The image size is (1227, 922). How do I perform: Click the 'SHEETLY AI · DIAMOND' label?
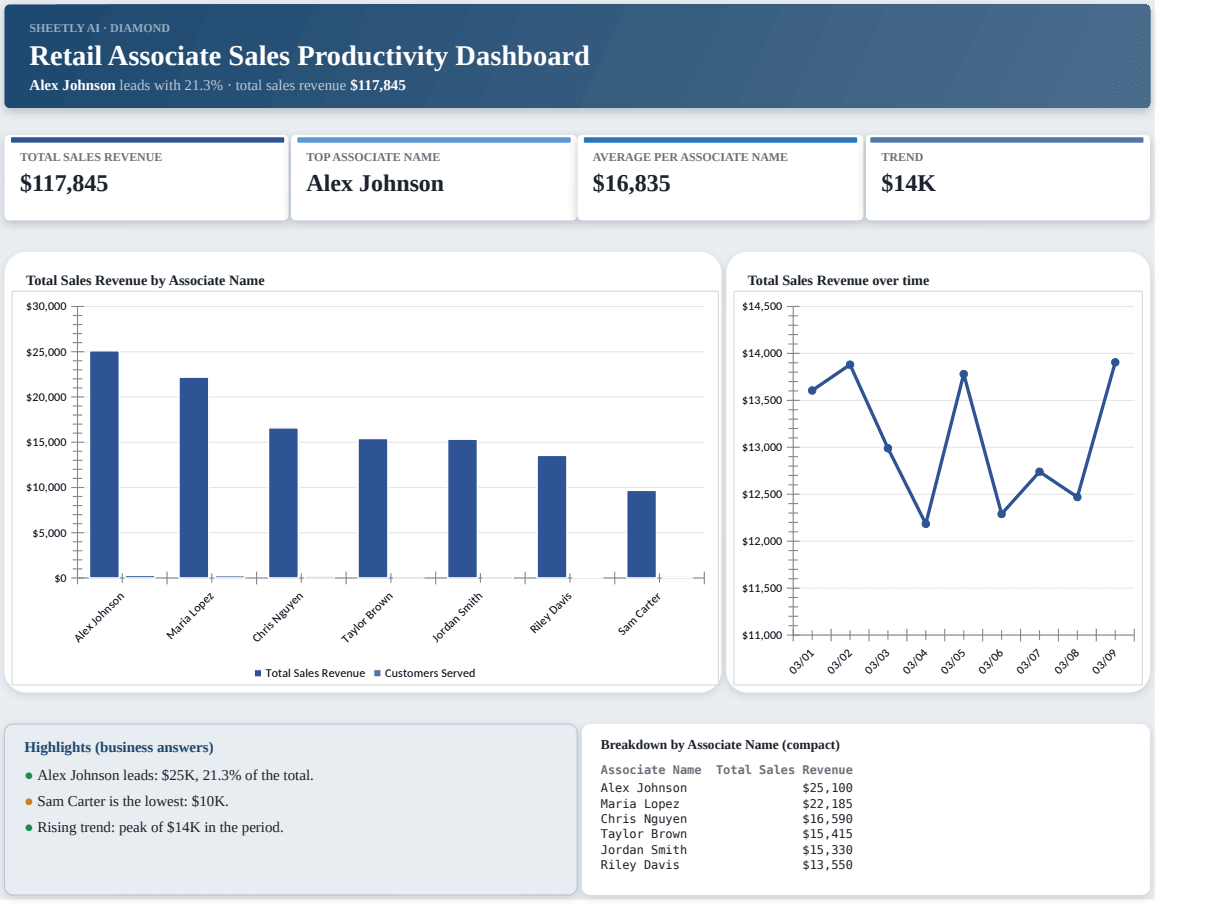99,28
